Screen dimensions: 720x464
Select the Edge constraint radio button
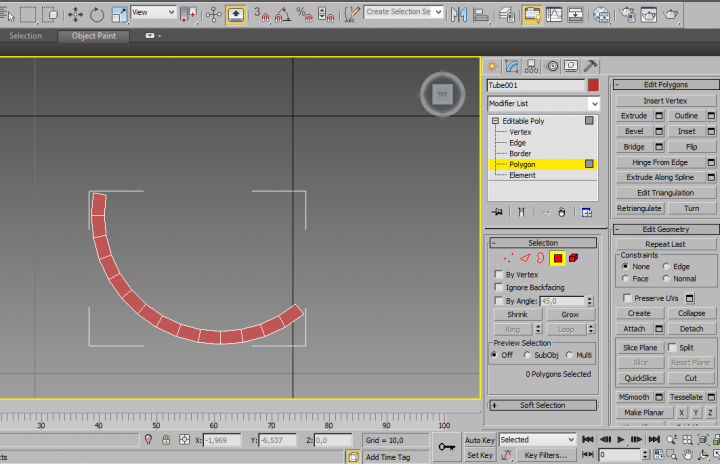666,266
